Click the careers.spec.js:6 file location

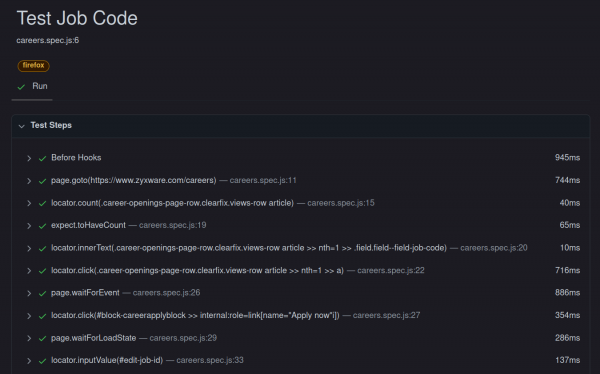click(x=48, y=40)
